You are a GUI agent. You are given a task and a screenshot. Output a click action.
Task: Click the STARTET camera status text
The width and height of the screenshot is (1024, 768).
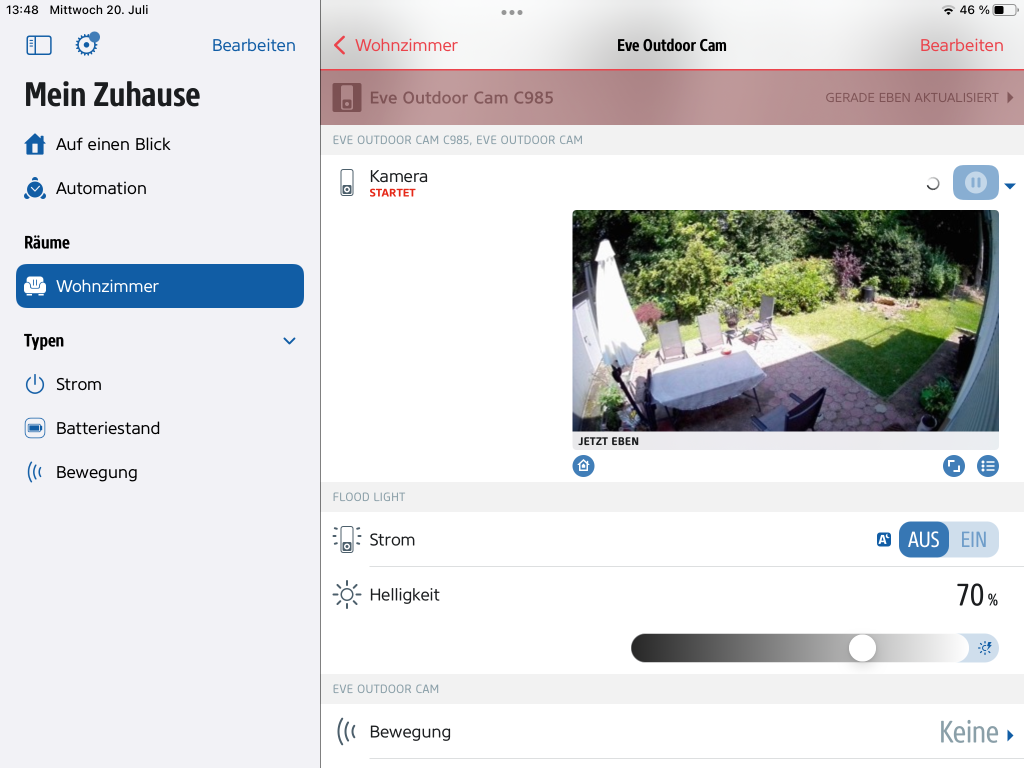click(x=392, y=193)
